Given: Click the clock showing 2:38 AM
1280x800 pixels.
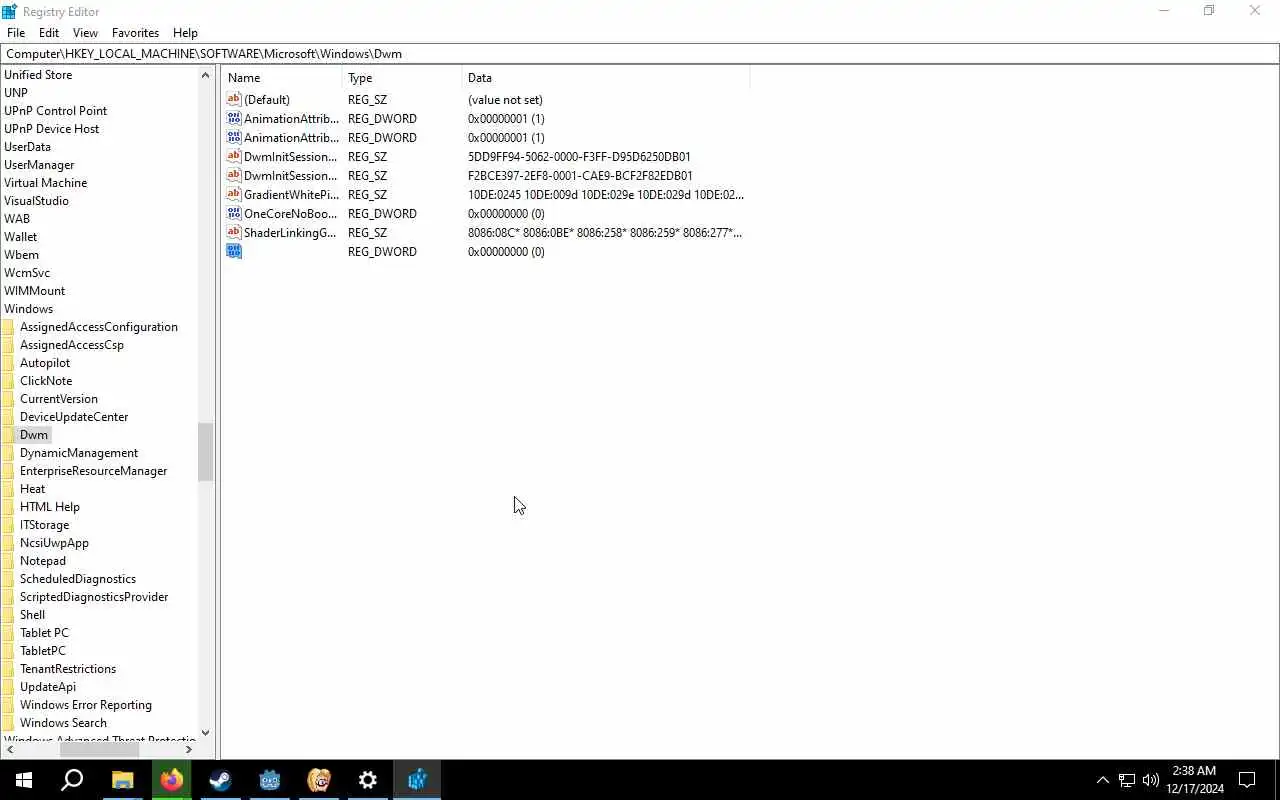Looking at the screenshot, I should 1194,771.
